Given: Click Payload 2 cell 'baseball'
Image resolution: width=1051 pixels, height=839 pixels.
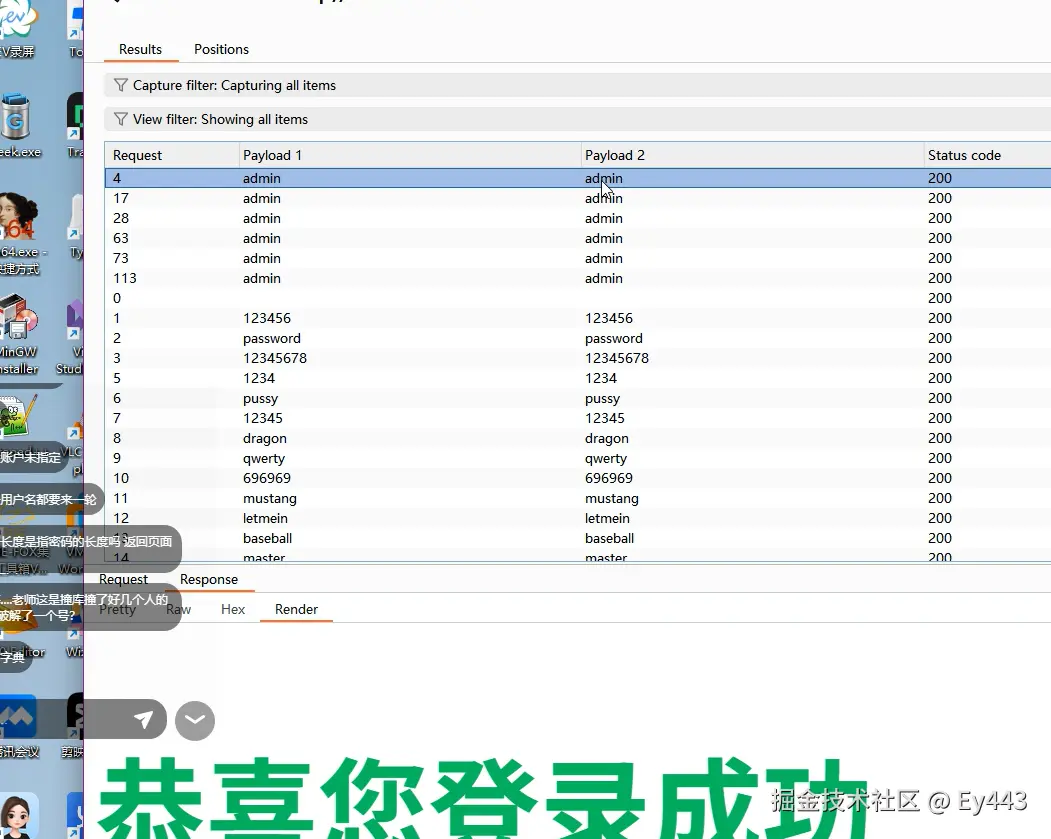Looking at the screenshot, I should tap(609, 538).
